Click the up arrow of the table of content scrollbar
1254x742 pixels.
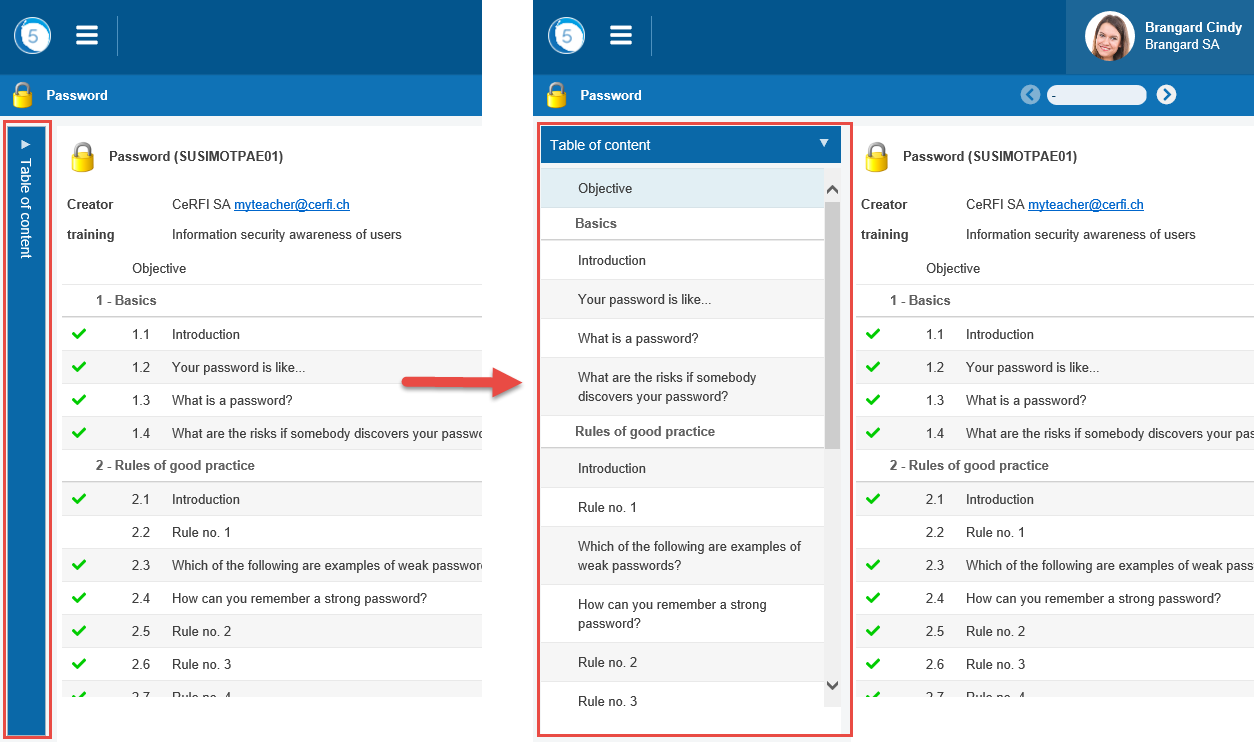tap(832, 190)
